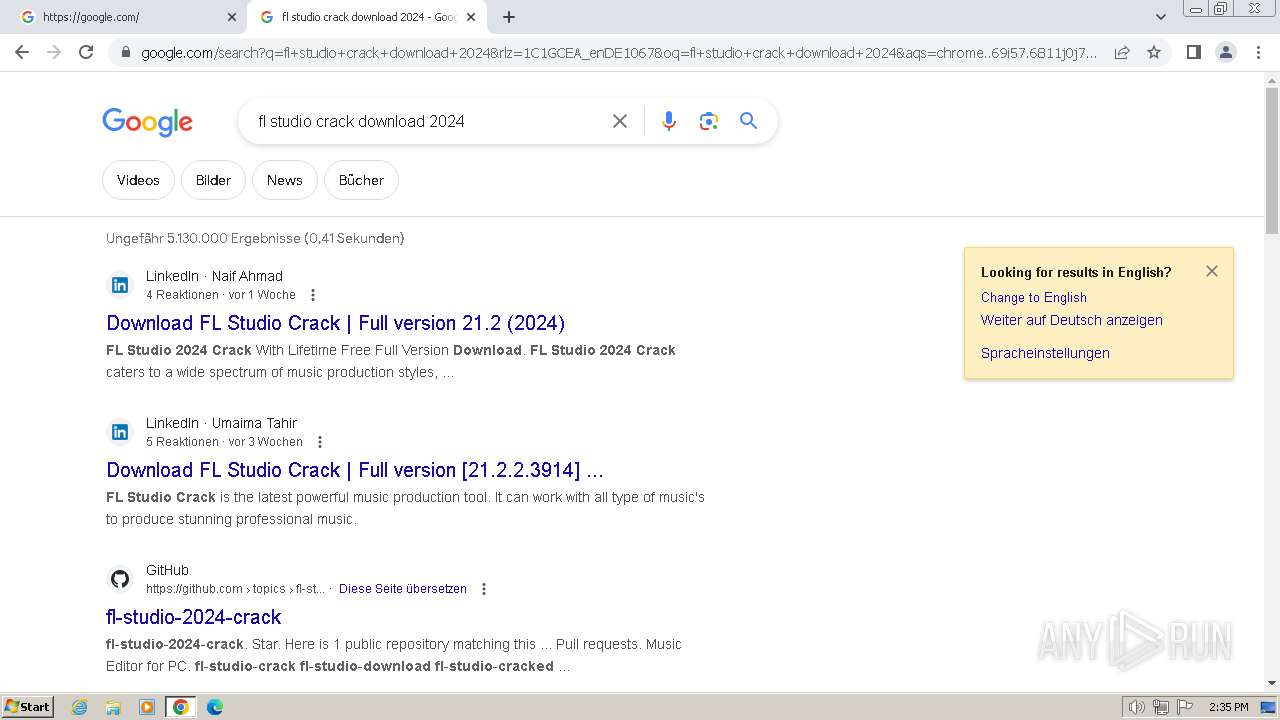Click the address bar URL
The image size is (1280, 720).
pos(619,53)
